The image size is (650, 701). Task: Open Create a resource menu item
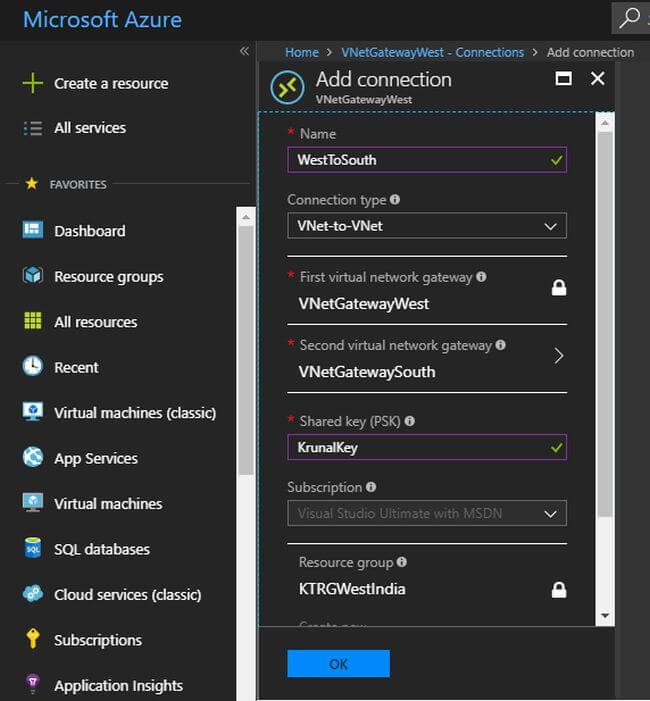click(111, 84)
